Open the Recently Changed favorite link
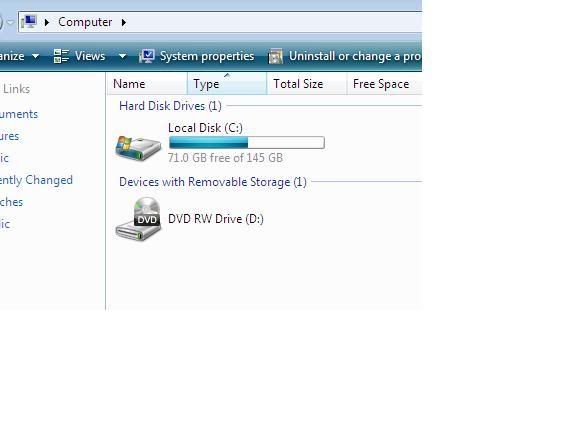 pyautogui.click(x=36, y=180)
